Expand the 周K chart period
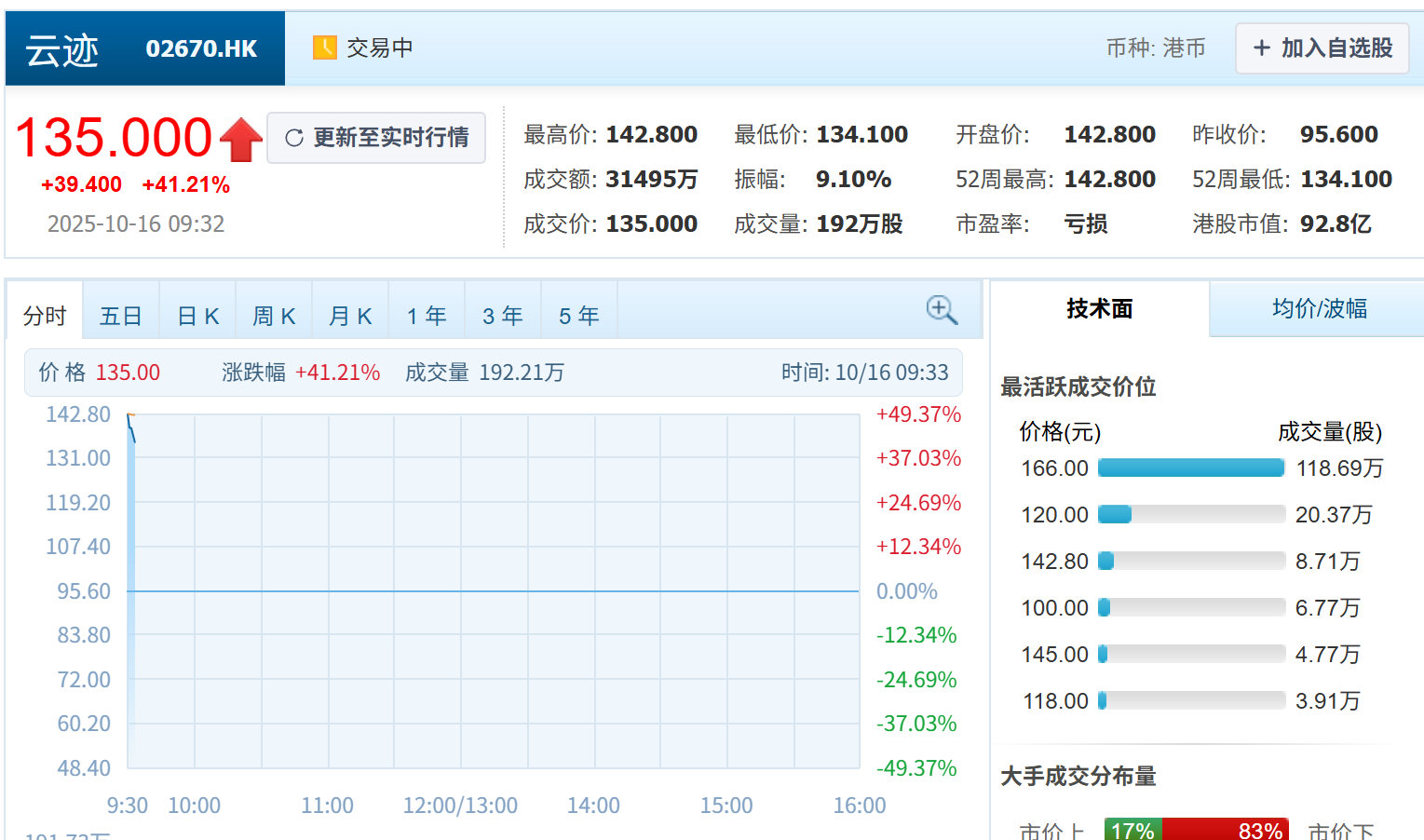The image size is (1424, 840). (x=273, y=314)
